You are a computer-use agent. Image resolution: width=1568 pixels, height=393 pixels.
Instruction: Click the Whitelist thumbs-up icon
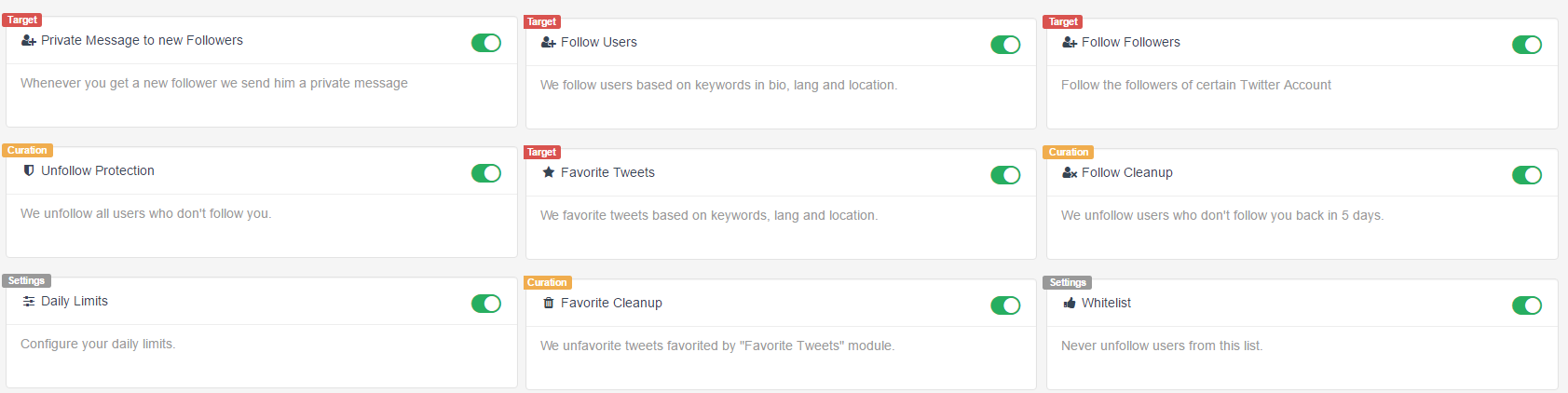tap(1069, 304)
